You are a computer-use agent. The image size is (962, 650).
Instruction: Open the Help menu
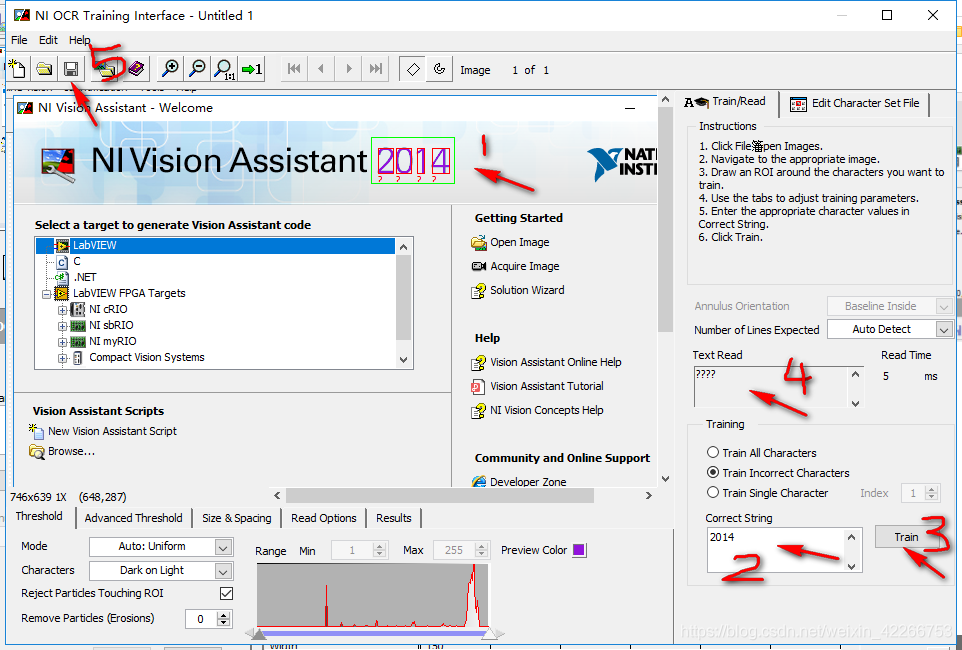tap(79, 40)
